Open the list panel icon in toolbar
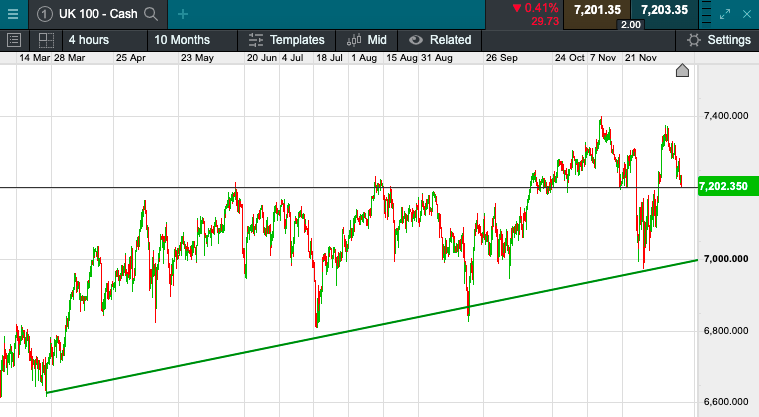Screen dimensions: 759x417 [14, 40]
